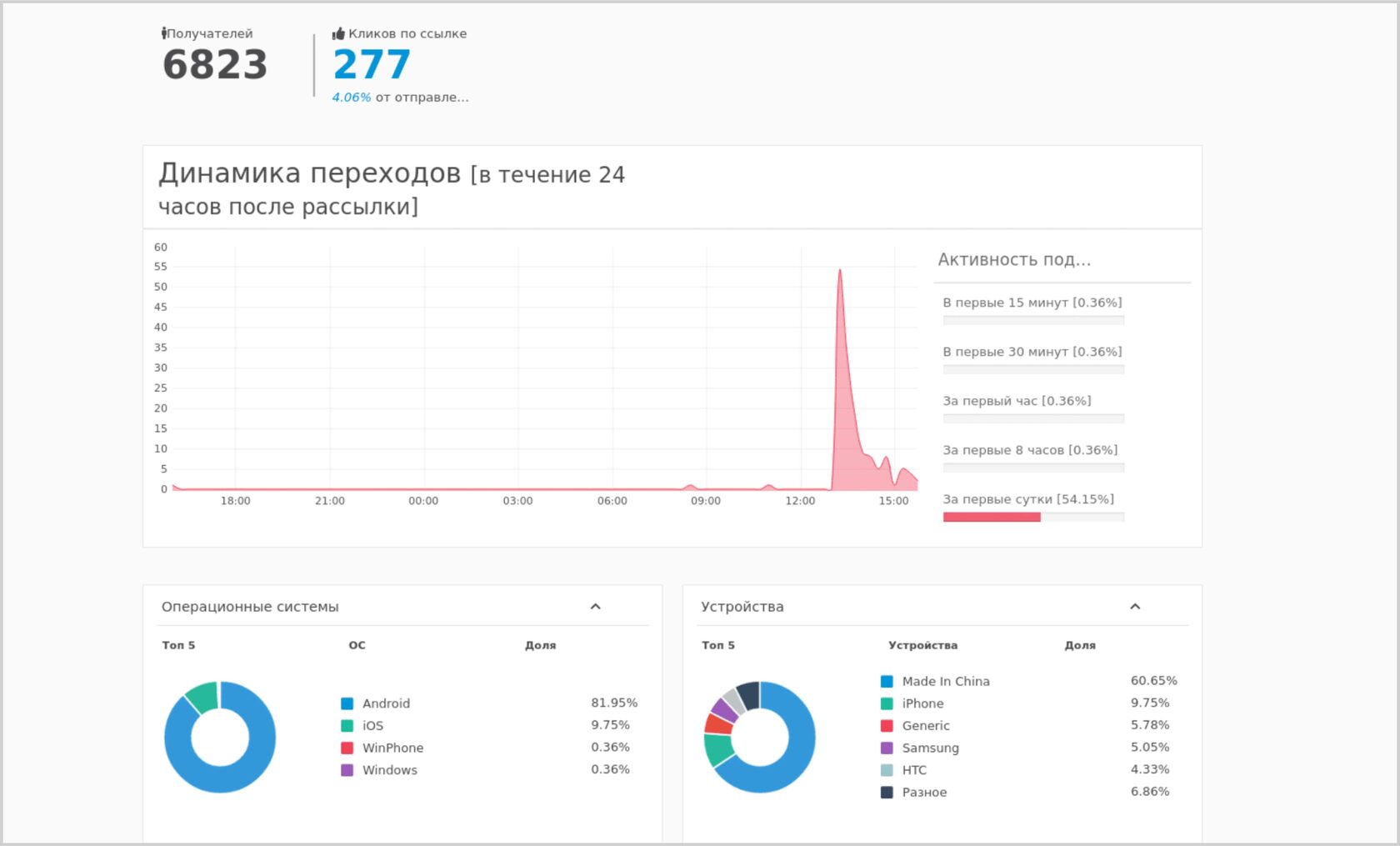Viewport: 1400px width, 846px height.
Task: Click the HTC legend swatch
Action: (x=887, y=770)
